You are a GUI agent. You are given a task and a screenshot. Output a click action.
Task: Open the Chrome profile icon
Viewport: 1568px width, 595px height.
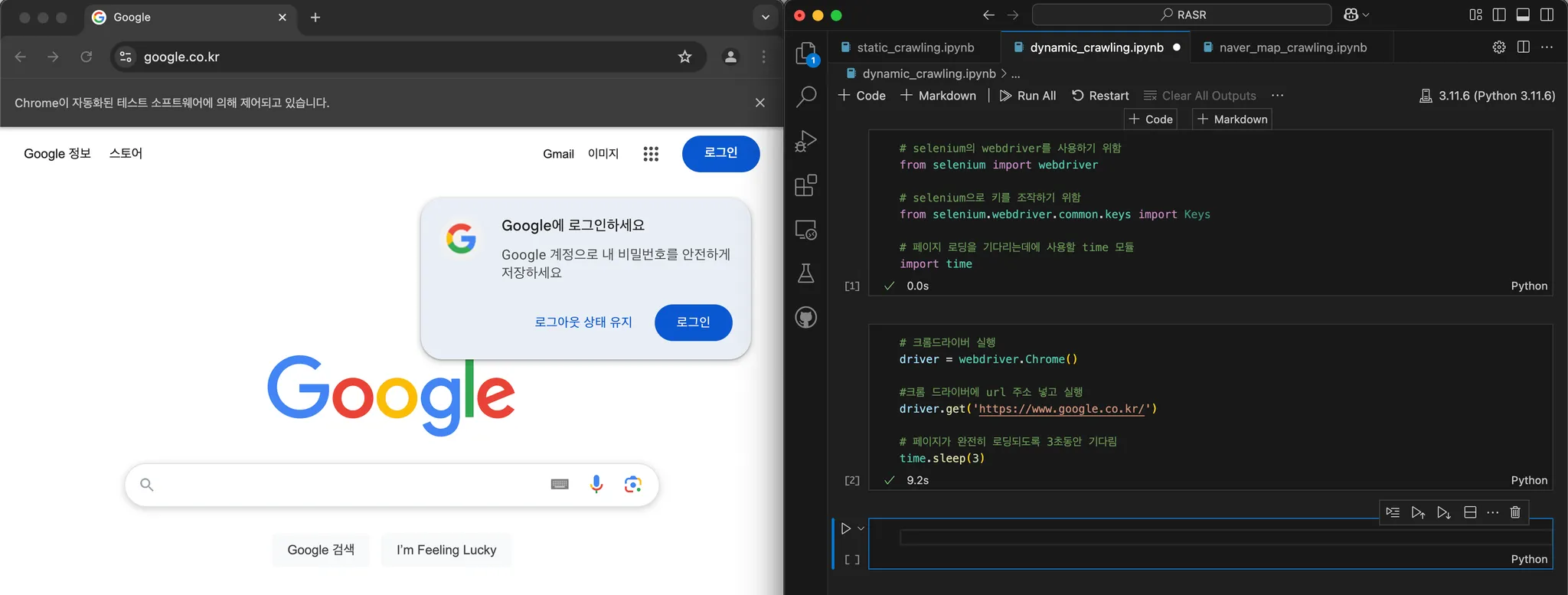point(730,57)
